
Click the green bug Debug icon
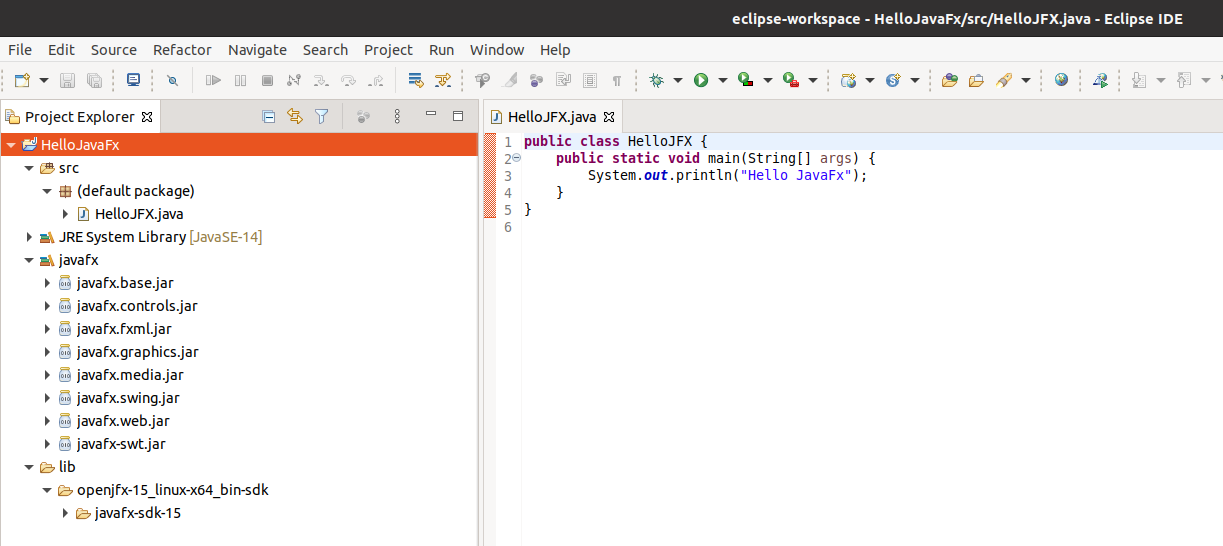[656, 80]
